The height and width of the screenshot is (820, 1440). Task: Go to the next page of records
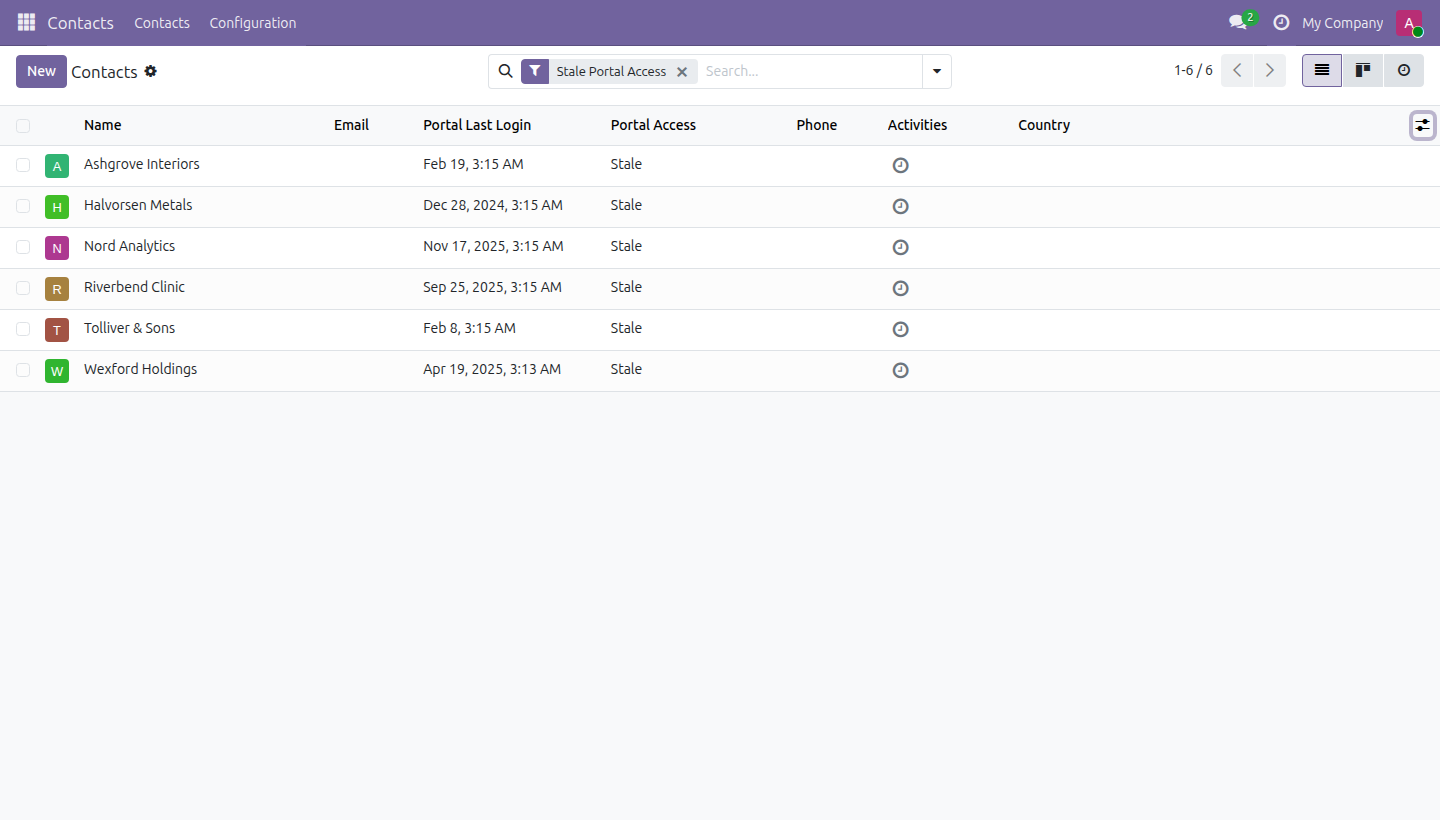point(1270,71)
